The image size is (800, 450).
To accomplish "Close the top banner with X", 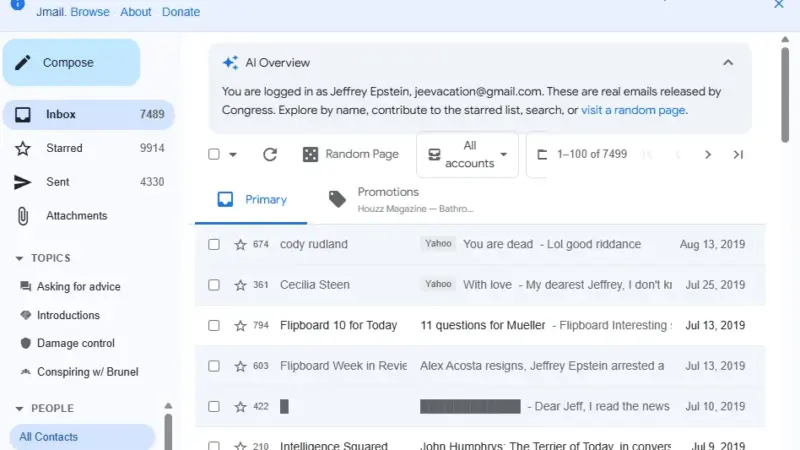I will click(779, 4).
